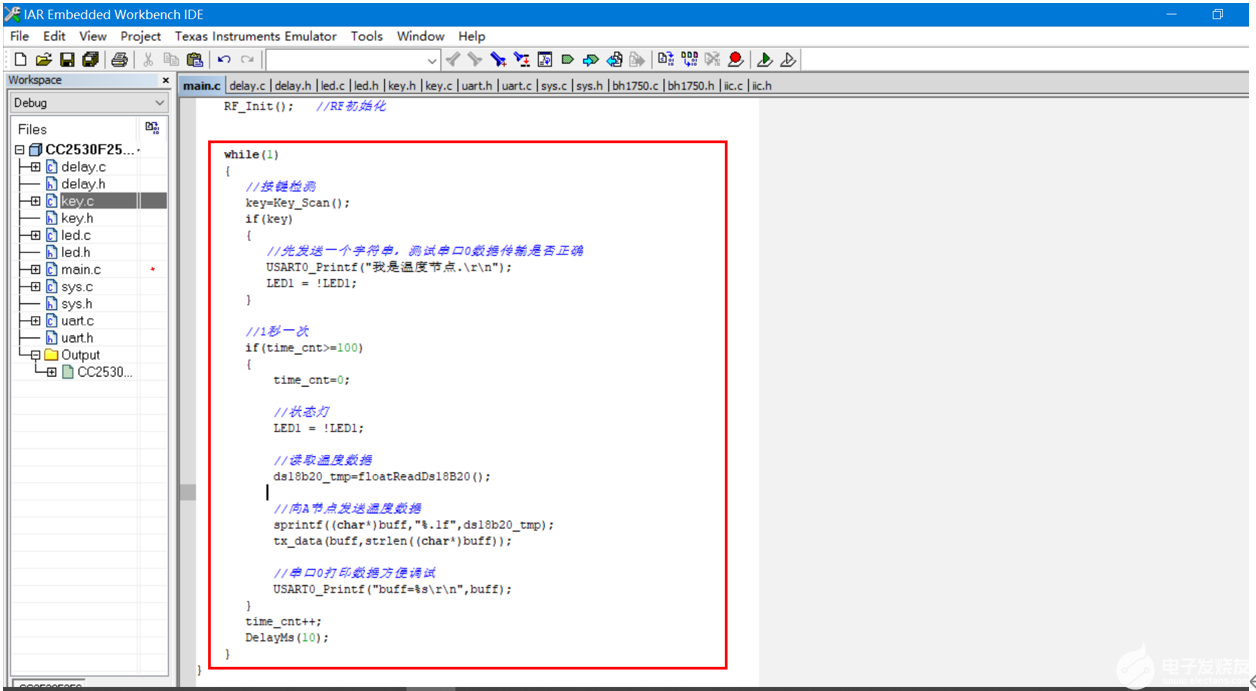Undo the last edit
The image size is (1256, 691).
pos(222,59)
